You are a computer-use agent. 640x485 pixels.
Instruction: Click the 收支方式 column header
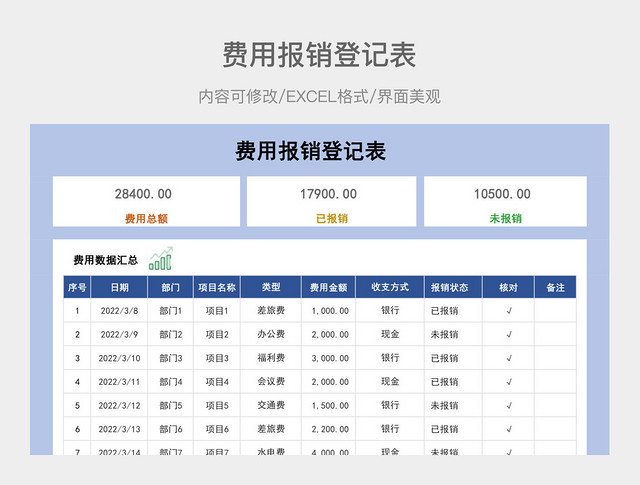390,287
